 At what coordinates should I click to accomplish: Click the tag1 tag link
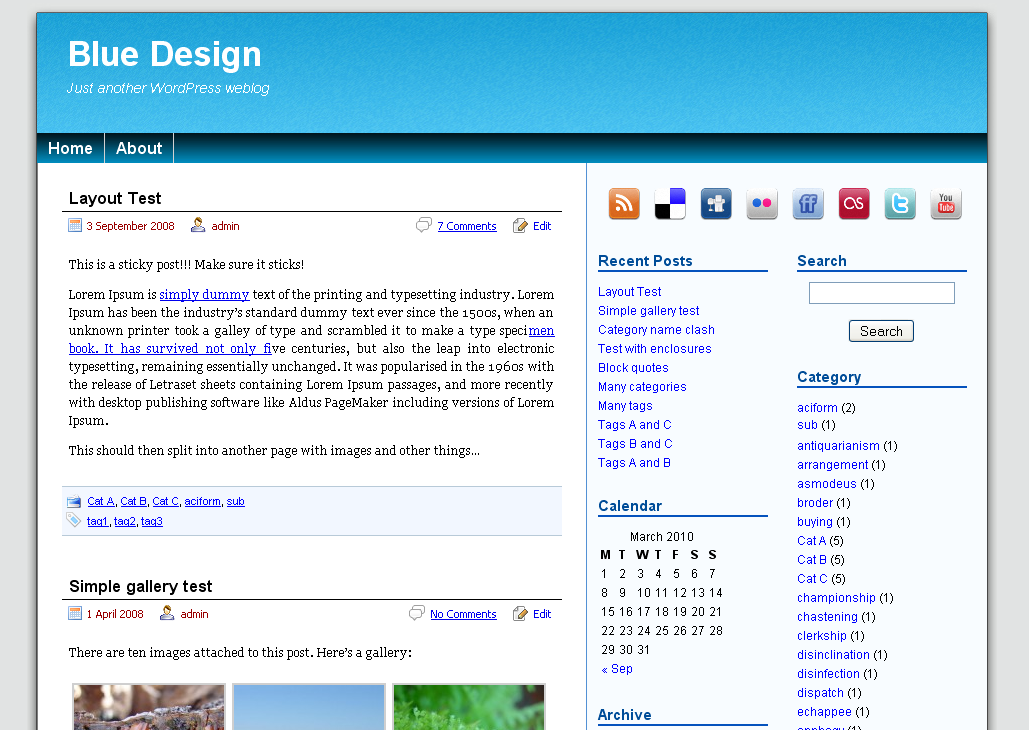click(x=97, y=521)
